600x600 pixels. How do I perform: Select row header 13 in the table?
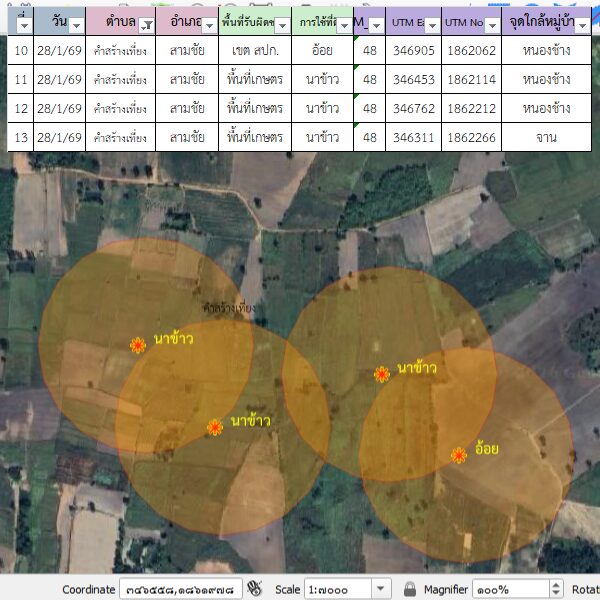(21, 137)
